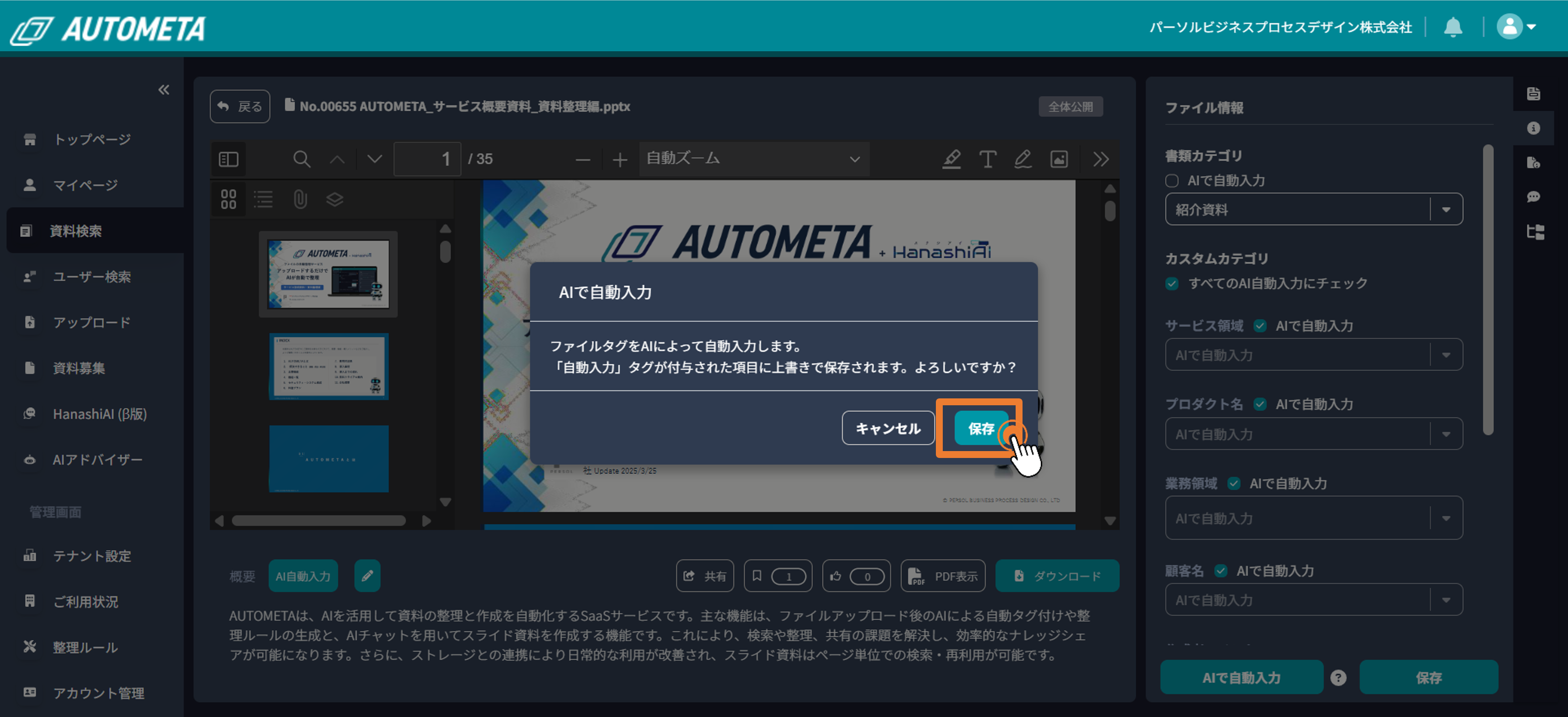Edit the summary with pencil icon
Screen dimensions: 1568x717
[367, 576]
